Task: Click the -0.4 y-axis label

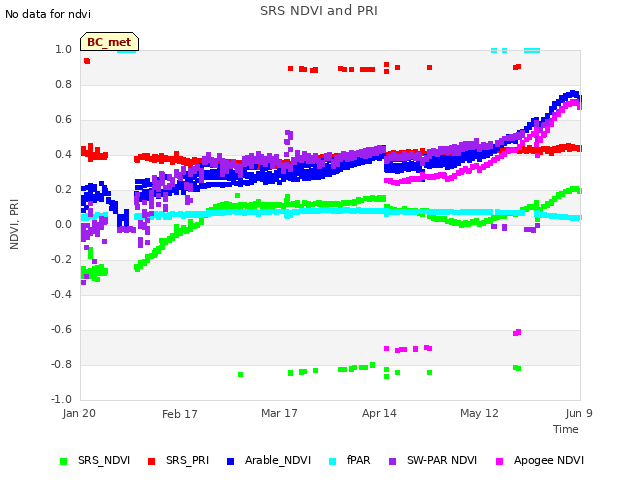Action: 62,294
